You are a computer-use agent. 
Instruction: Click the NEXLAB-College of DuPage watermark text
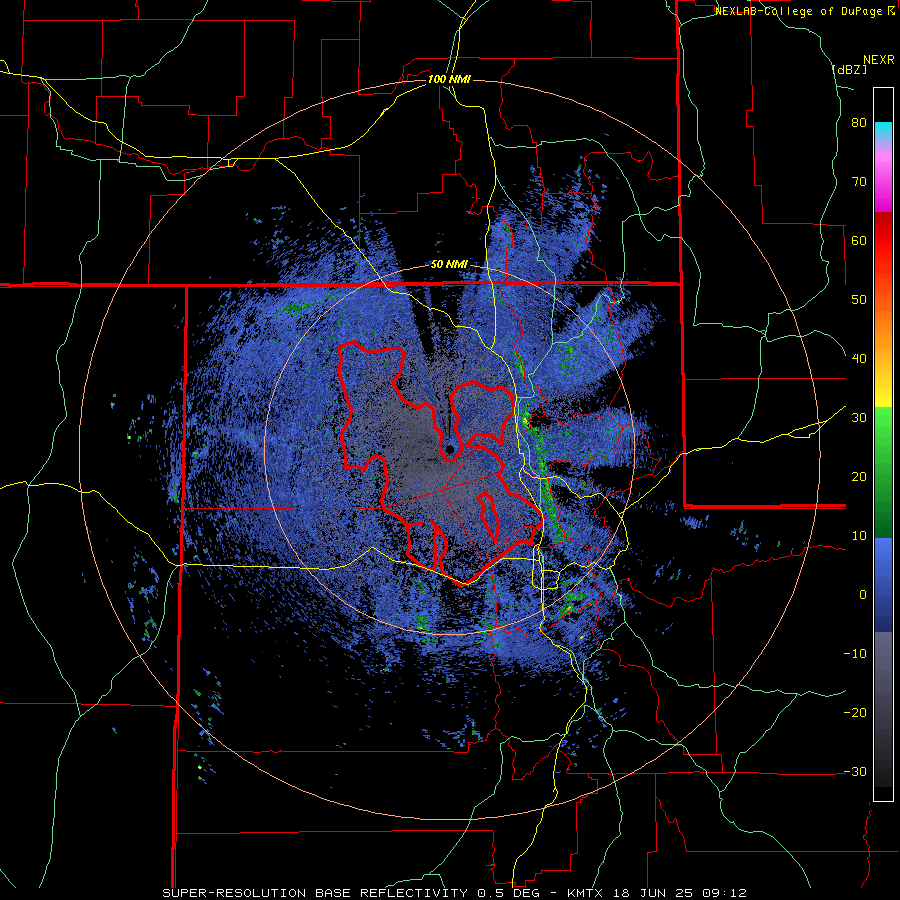[805, 11]
